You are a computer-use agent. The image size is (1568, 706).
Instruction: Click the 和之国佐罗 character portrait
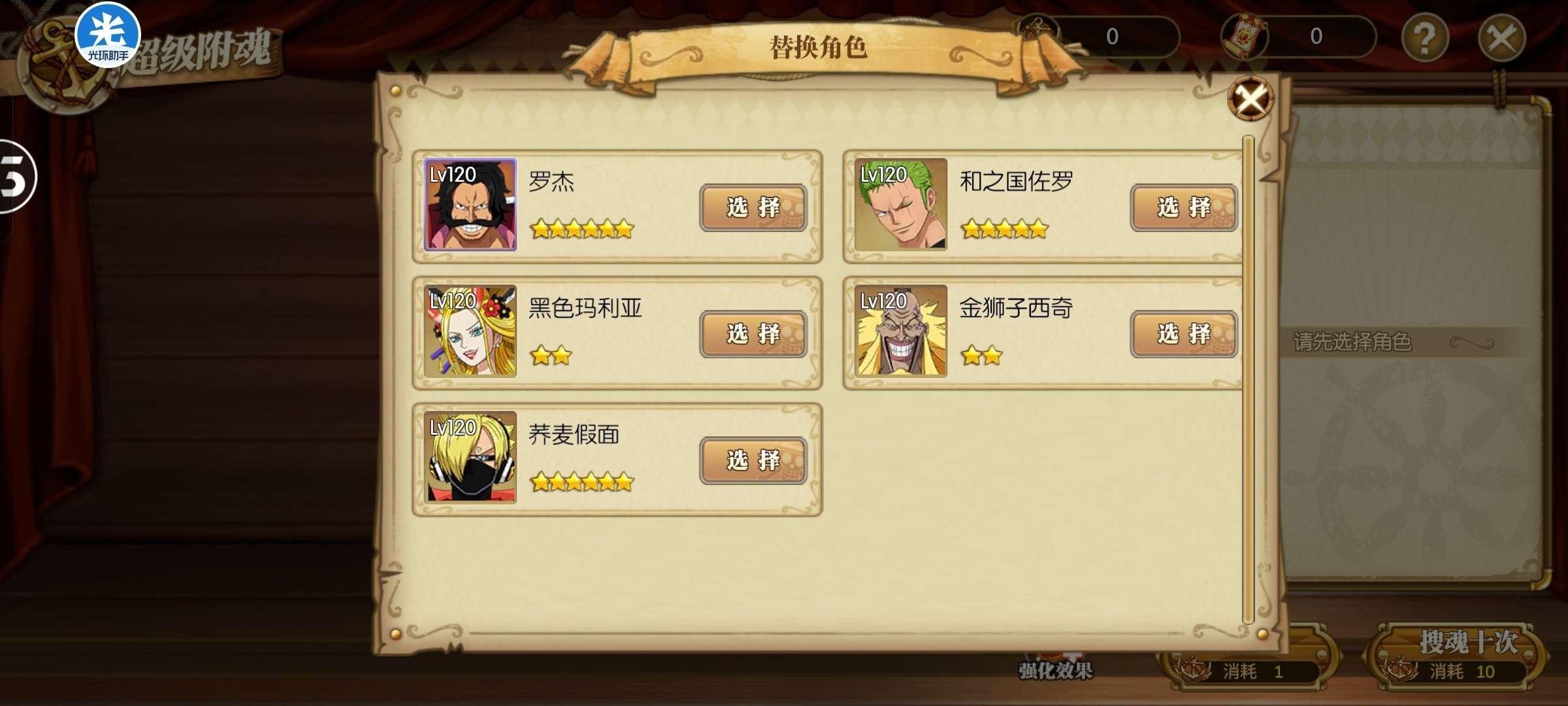pos(901,205)
